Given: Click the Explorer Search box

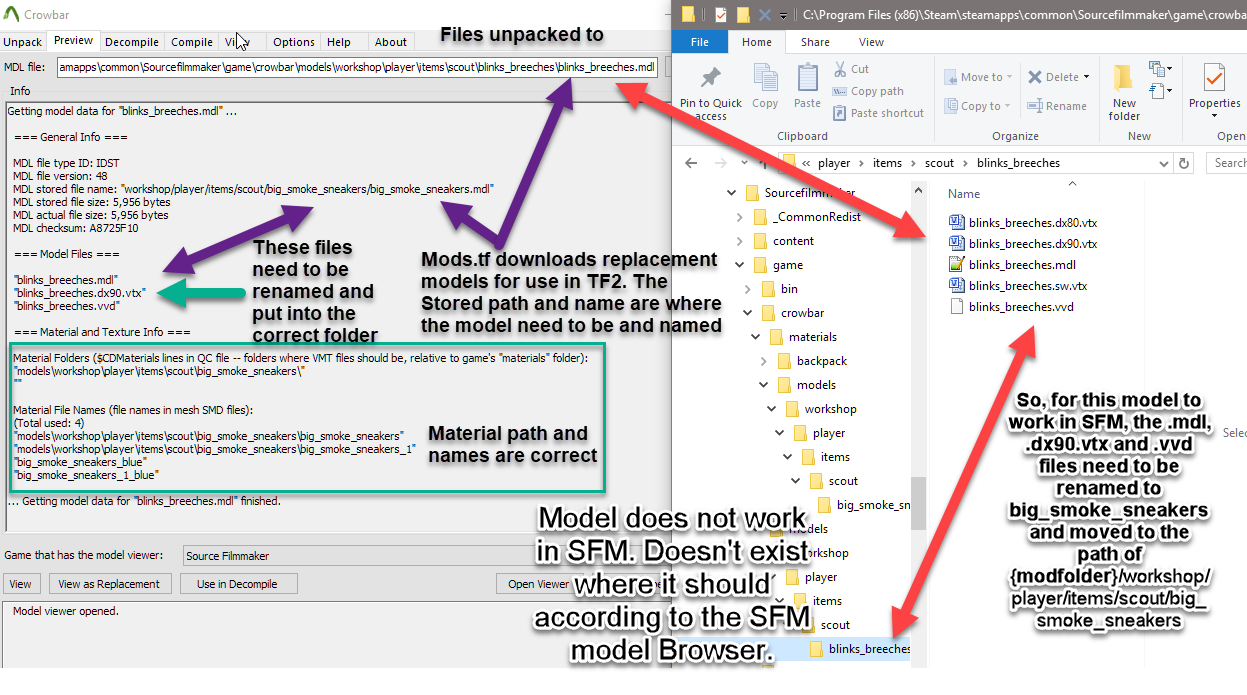Looking at the screenshot, I should click(x=1226, y=163).
